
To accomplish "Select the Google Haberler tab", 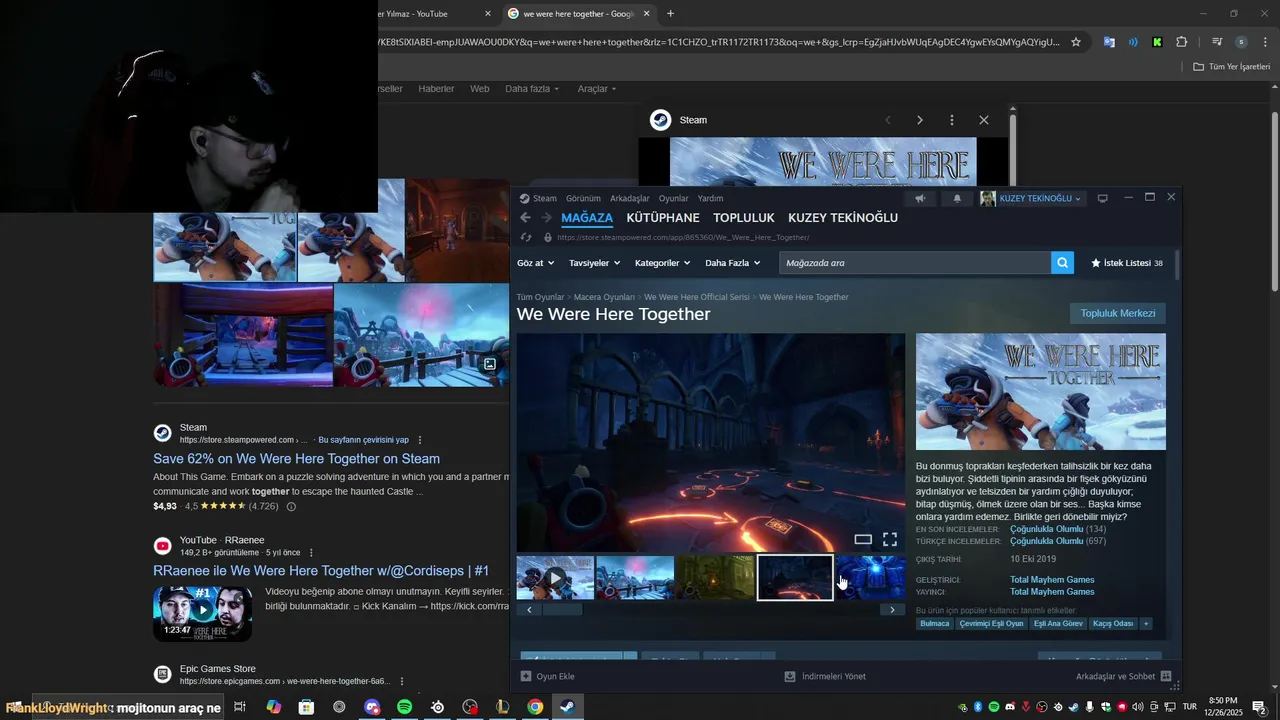I will coord(436,89).
